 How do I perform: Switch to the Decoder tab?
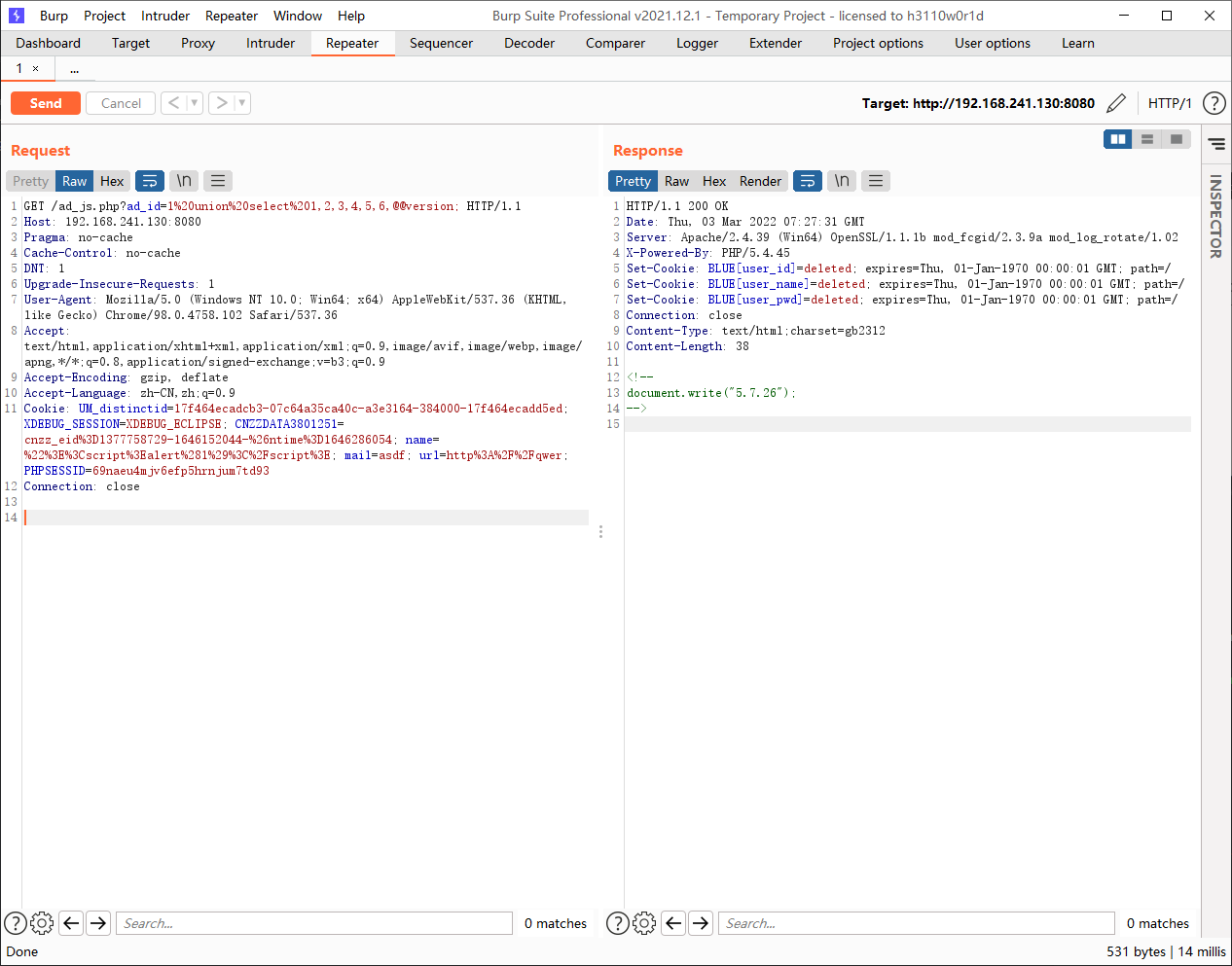(x=529, y=43)
